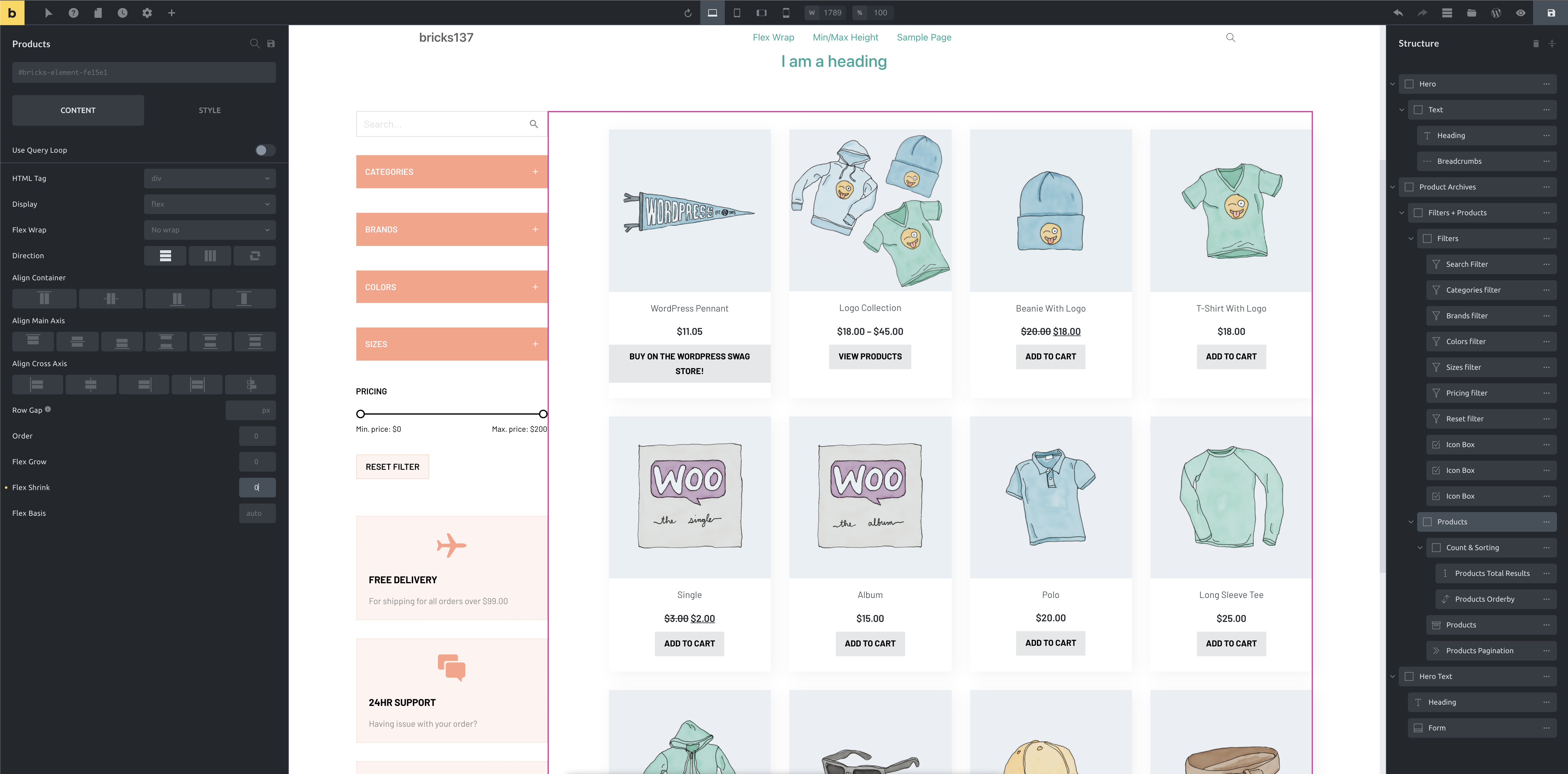This screenshot has height=774, width=1568.
Task: Collapse Count & Sorting chevron
Action: 1420,547
